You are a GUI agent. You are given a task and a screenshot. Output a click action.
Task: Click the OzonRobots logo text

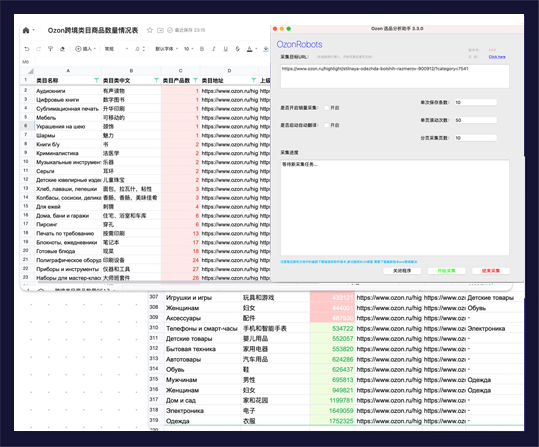coord(299,44)
